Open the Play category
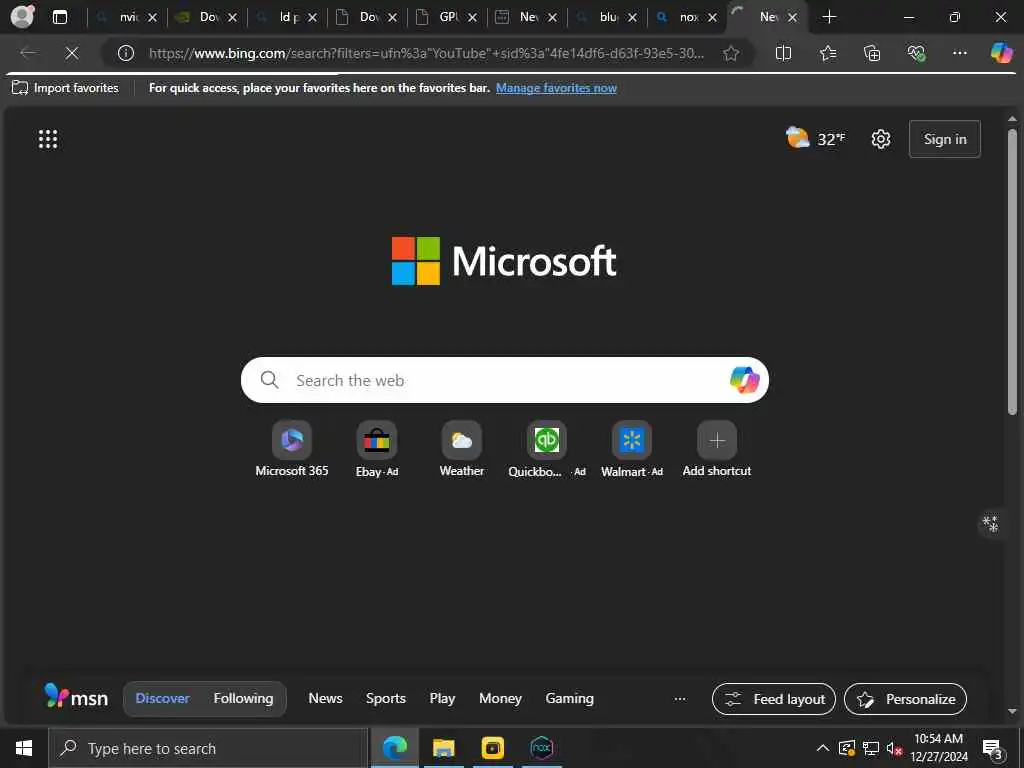The width and height of the screenshot is (1024, 768). (442, 698)
